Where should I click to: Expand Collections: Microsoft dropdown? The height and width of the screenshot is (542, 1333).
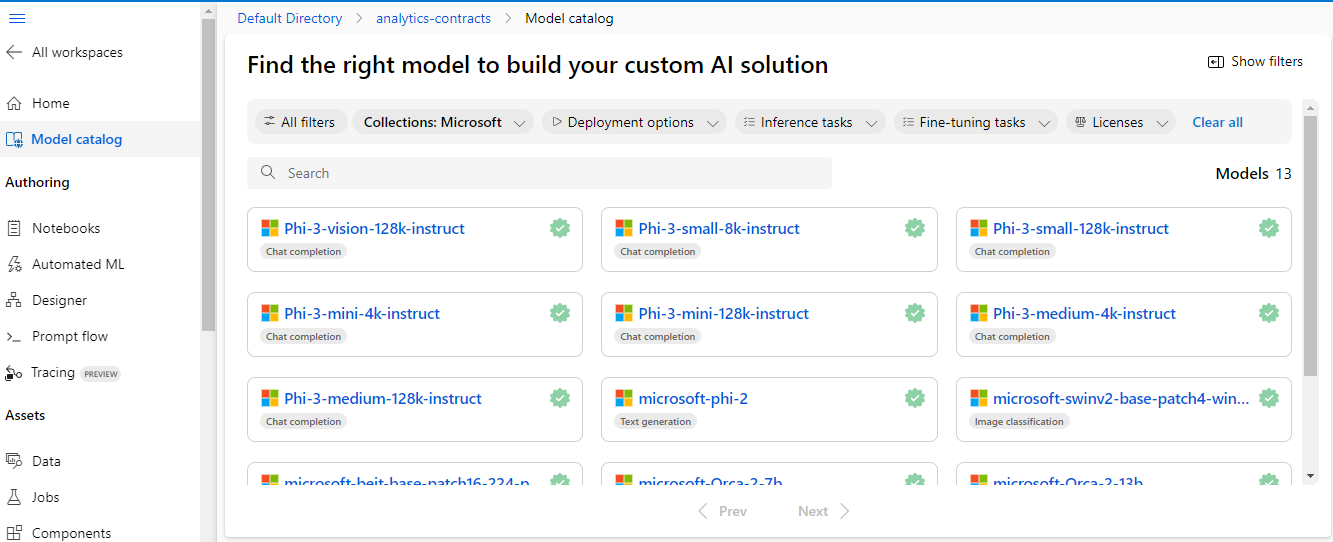click(x=443, y=122)
